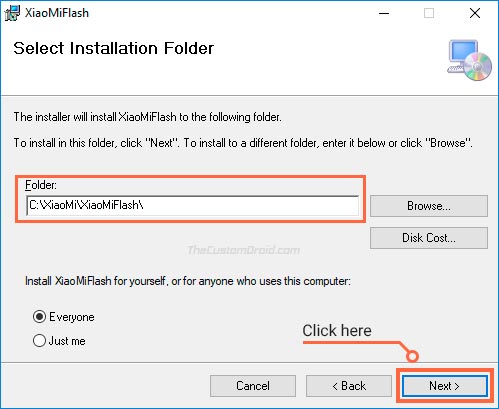
Task: Click the grayed-out maximize window button
Action: (x=429, y=13)
